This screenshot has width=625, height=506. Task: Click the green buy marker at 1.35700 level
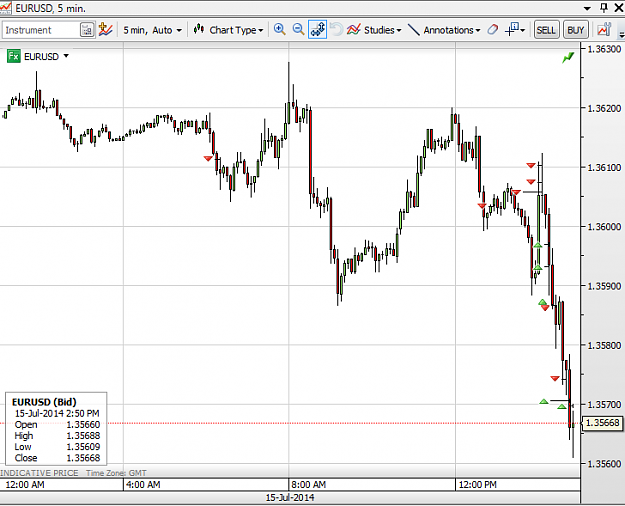pyautogui.click(x=544, y=401)
